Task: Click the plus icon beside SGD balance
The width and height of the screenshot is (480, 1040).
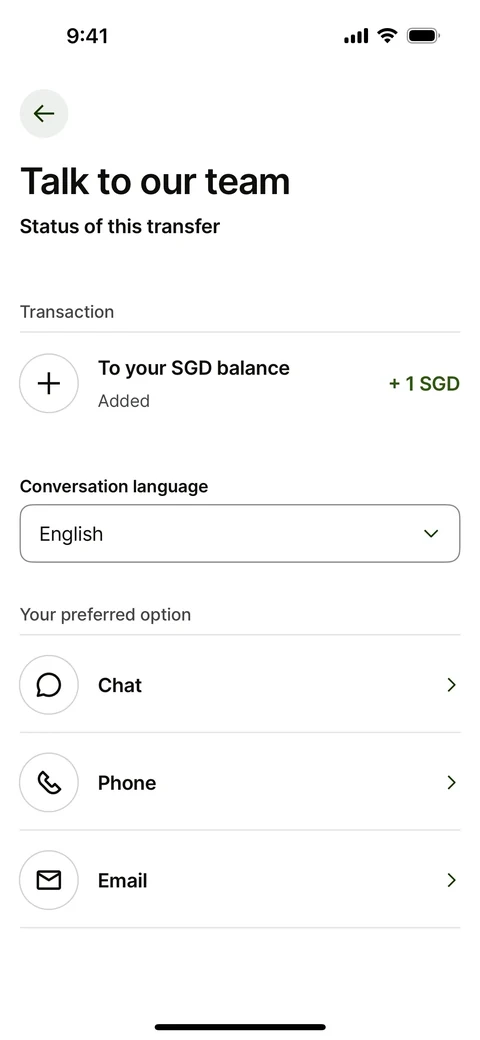Action: coord(49,383)
